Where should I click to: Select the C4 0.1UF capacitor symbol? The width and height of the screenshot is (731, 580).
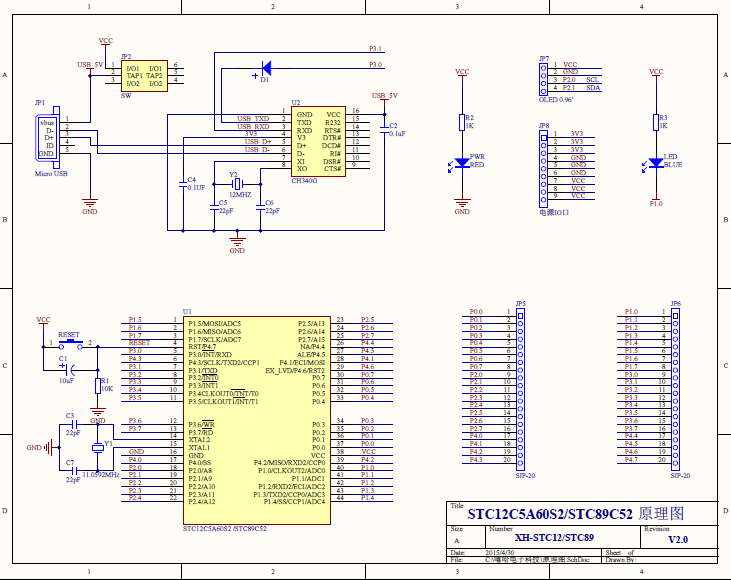(x=183, y=184)
